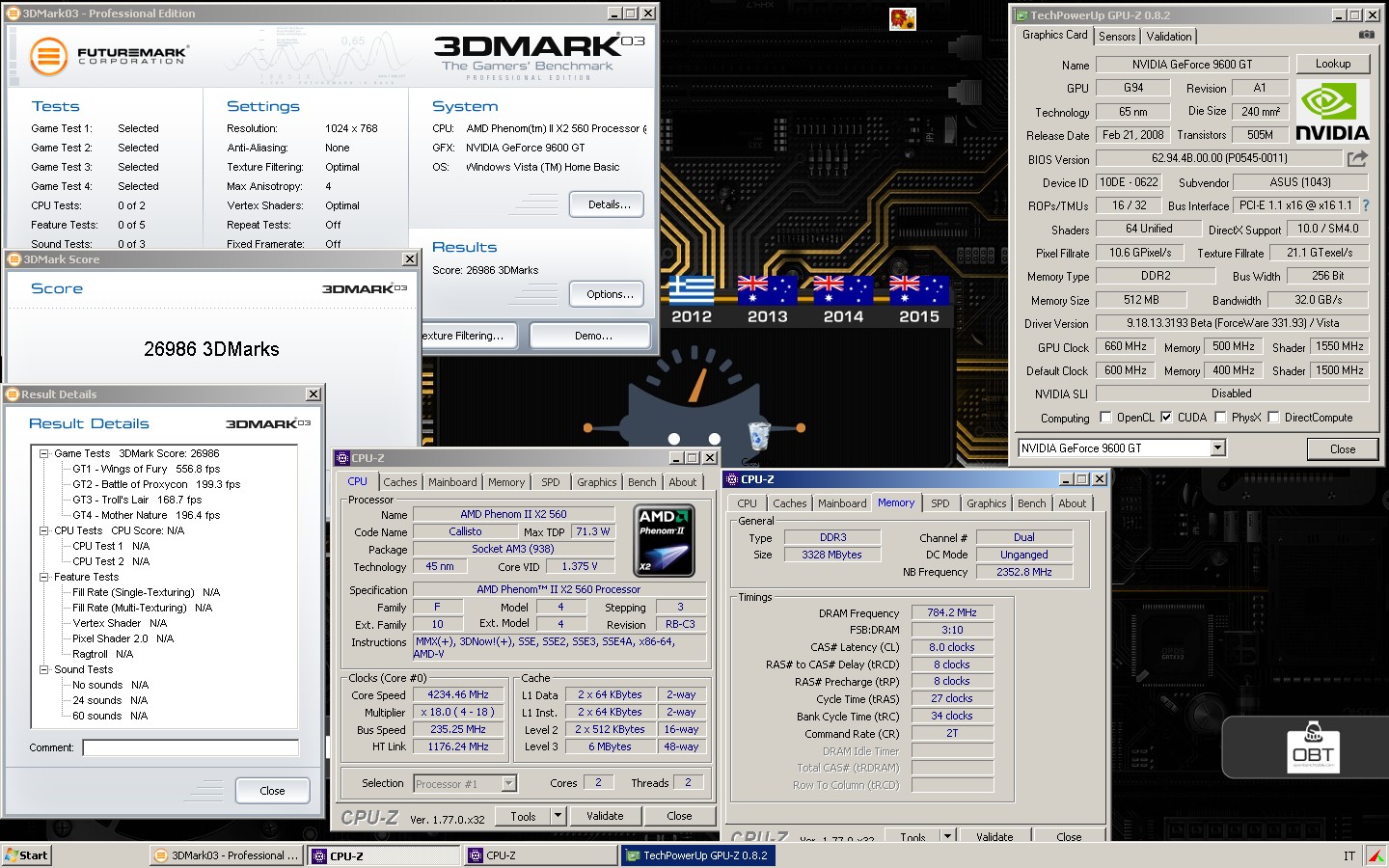The height and width of the screenshot is (868, 1389).
Task: Click the GPU-Z camera screenshot icon
Action: pyautogui.click(x=1366, y=35)
